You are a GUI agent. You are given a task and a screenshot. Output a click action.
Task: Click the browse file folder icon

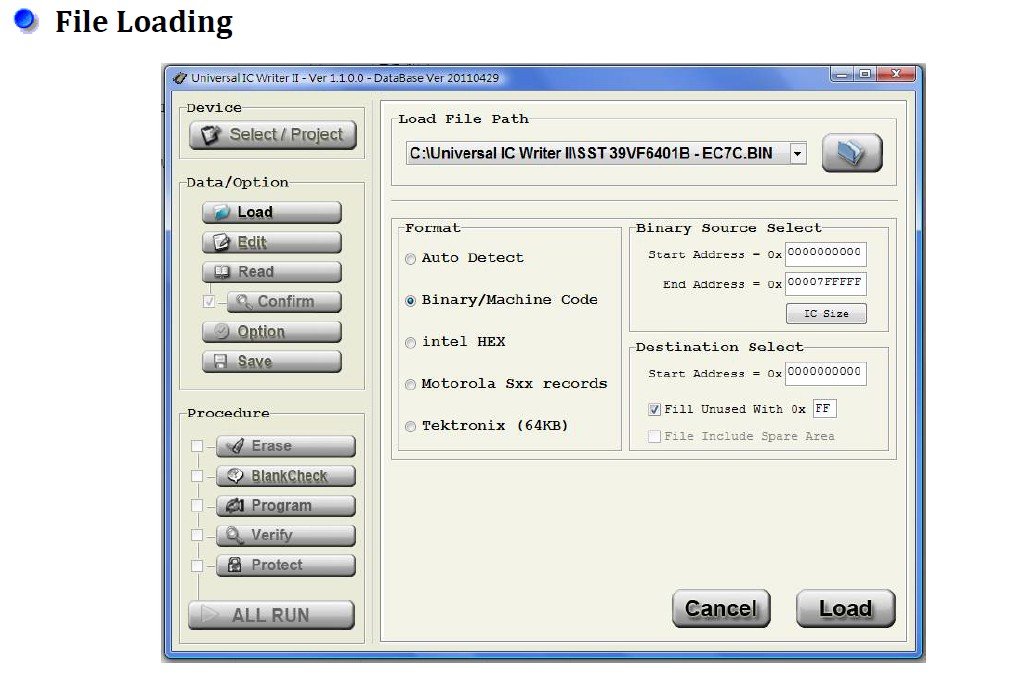(852, 153)
